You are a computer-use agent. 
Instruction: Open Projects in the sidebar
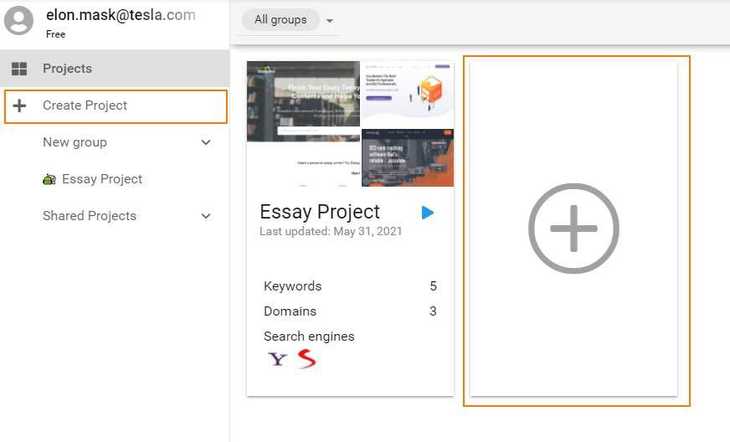click(115, 68)
